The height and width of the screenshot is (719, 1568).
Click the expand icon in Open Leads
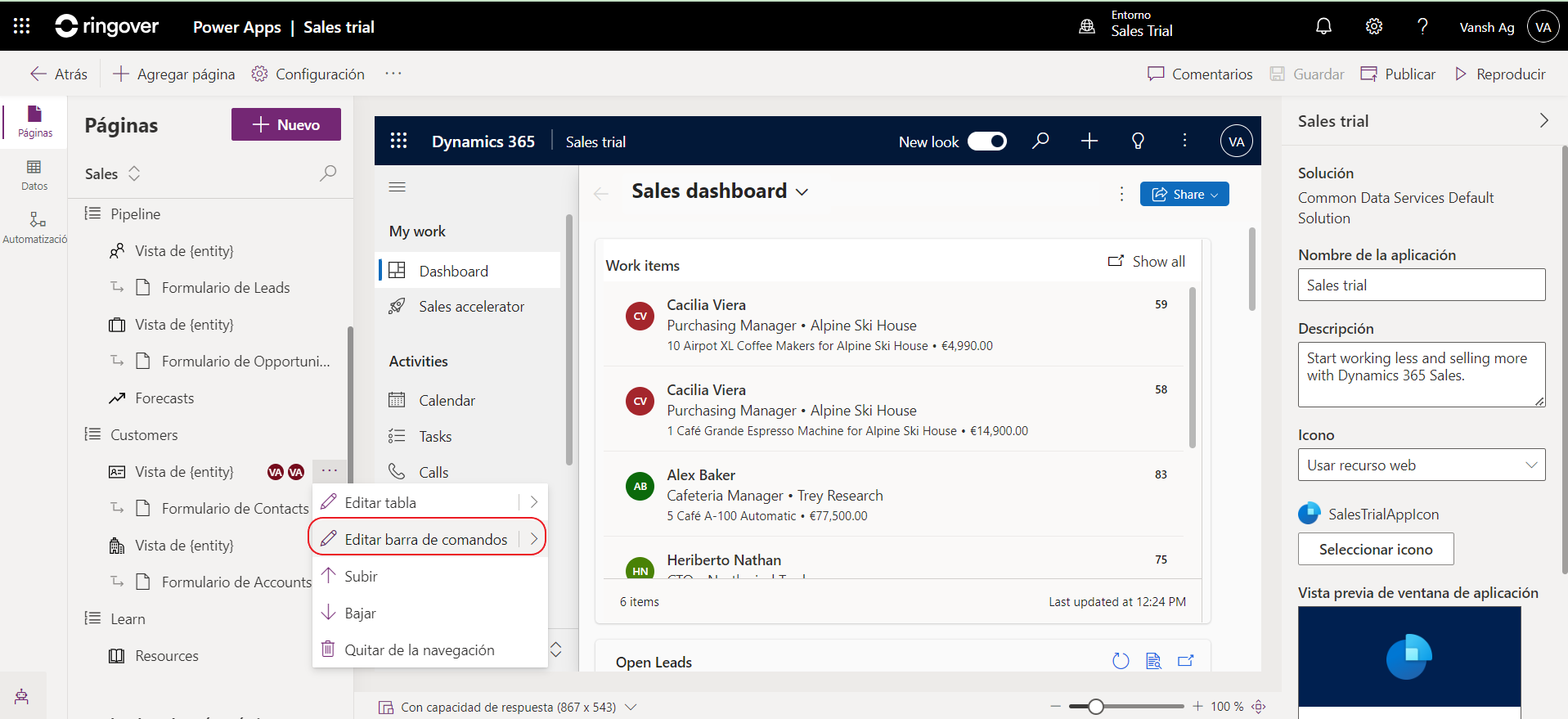click(x=1186, y=661)
